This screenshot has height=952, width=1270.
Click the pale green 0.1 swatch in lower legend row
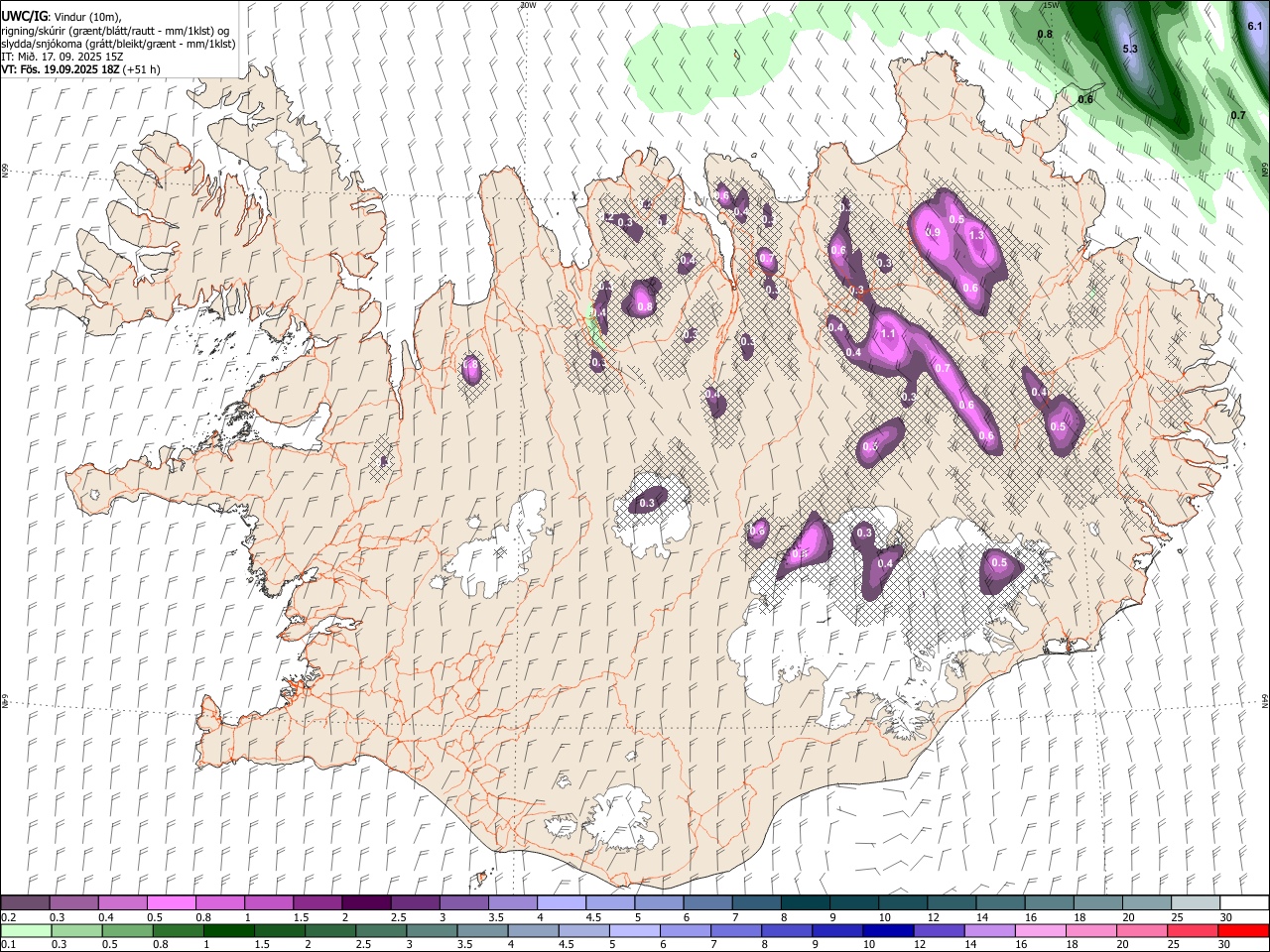pyautogui.click(x=26, y=930)
